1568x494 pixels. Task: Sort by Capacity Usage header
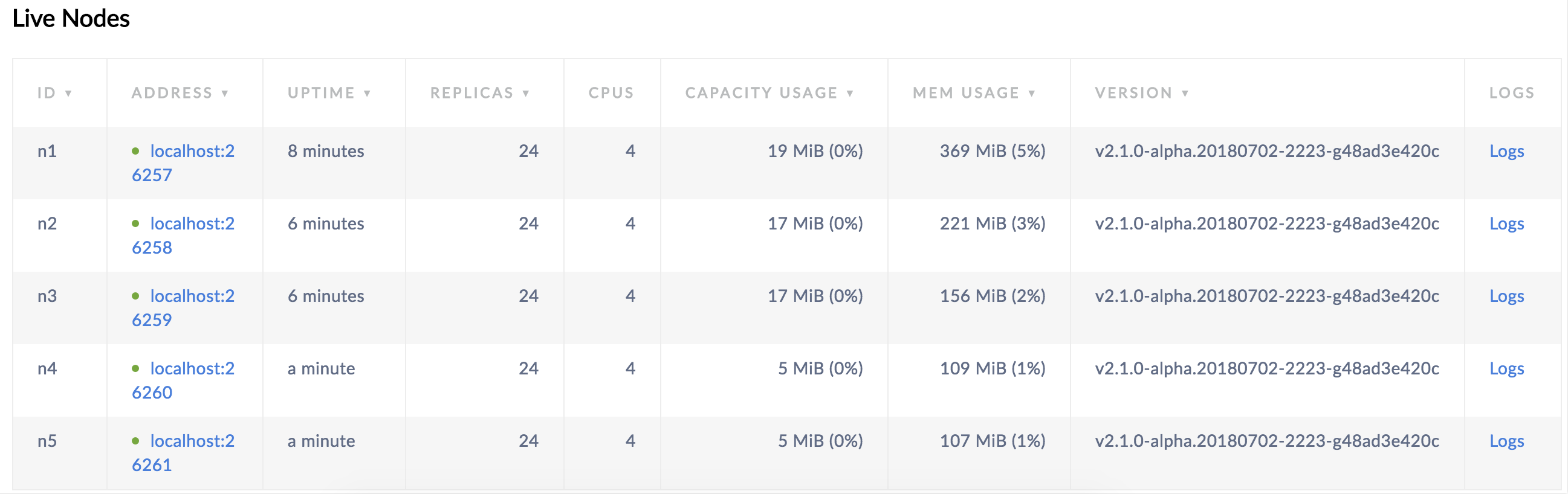[769, 93]
